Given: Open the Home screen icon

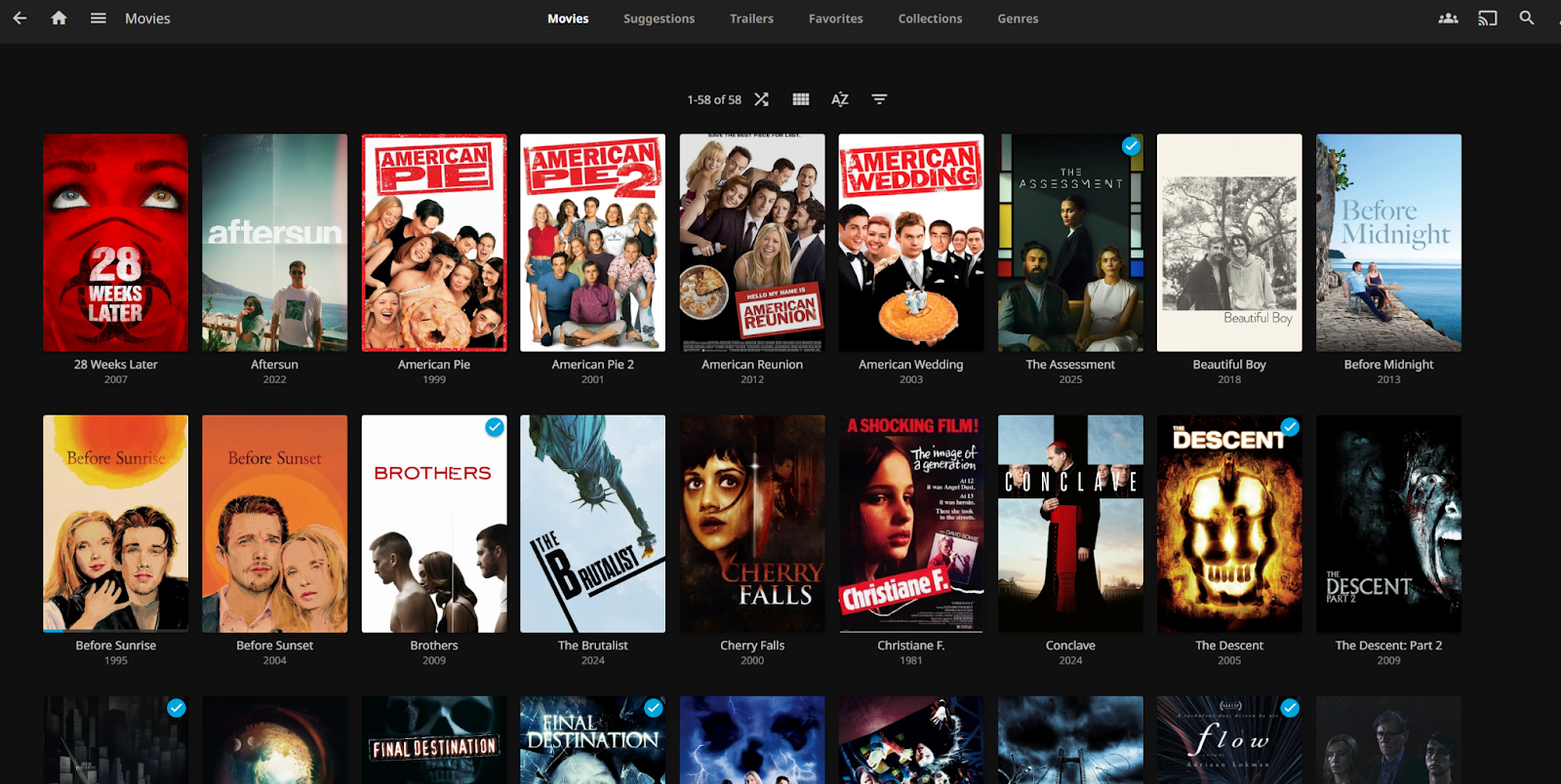Looking at the screenshot, I should point(59,19).
